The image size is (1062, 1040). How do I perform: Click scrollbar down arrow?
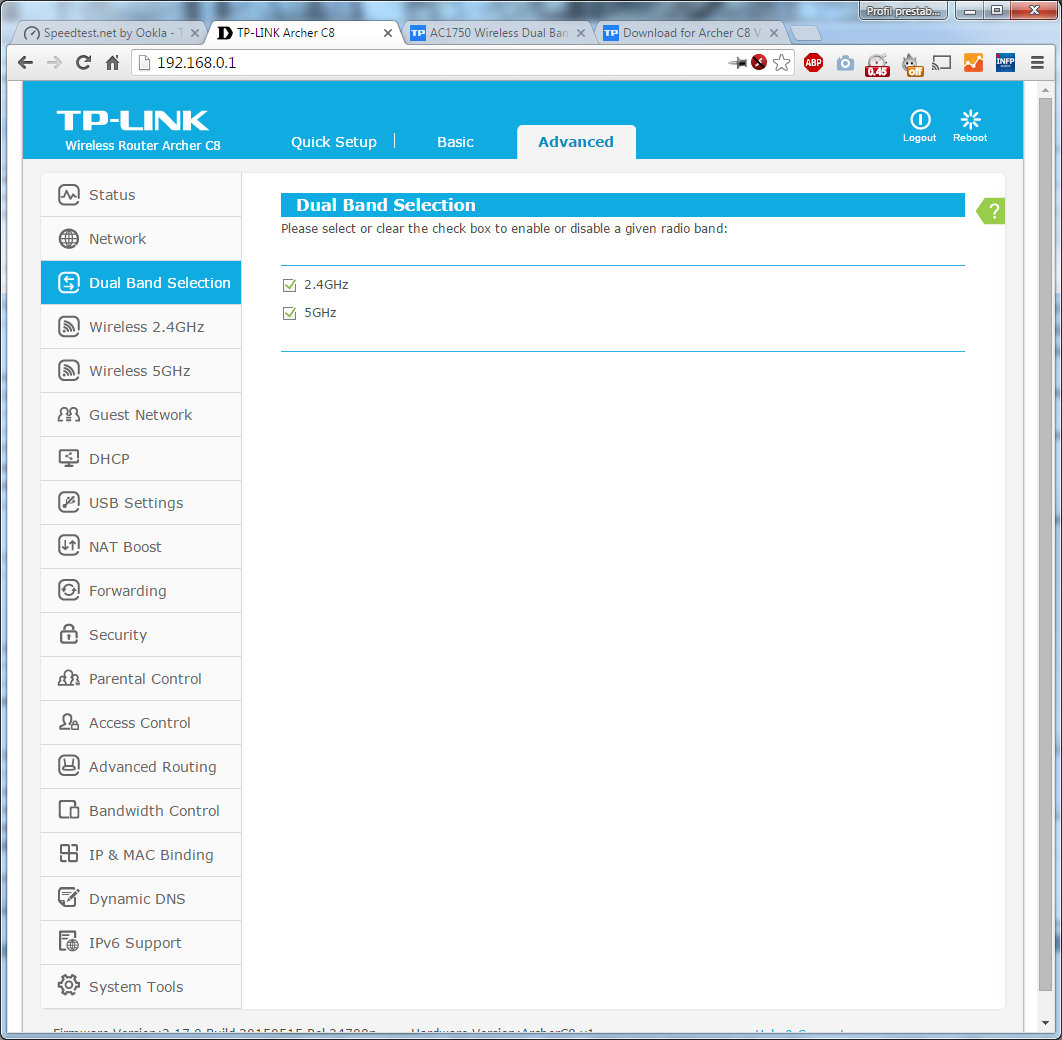coord(1045,1023)
